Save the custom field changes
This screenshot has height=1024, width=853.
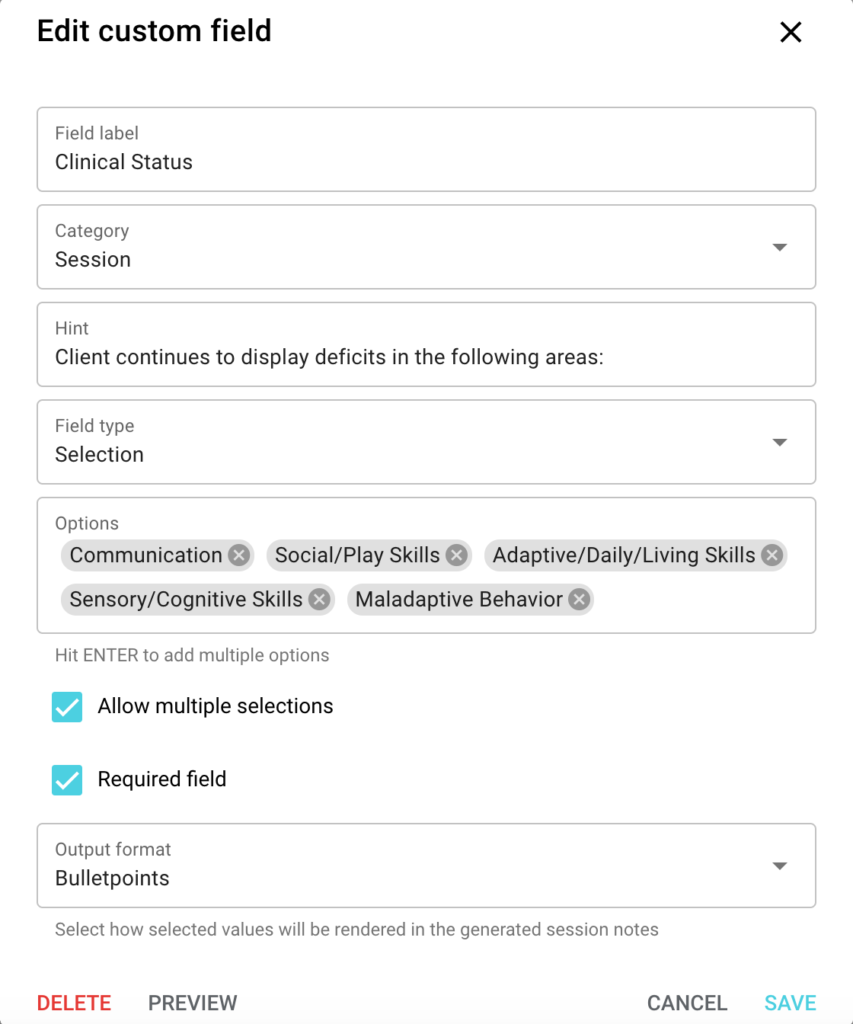point(789,1003)
